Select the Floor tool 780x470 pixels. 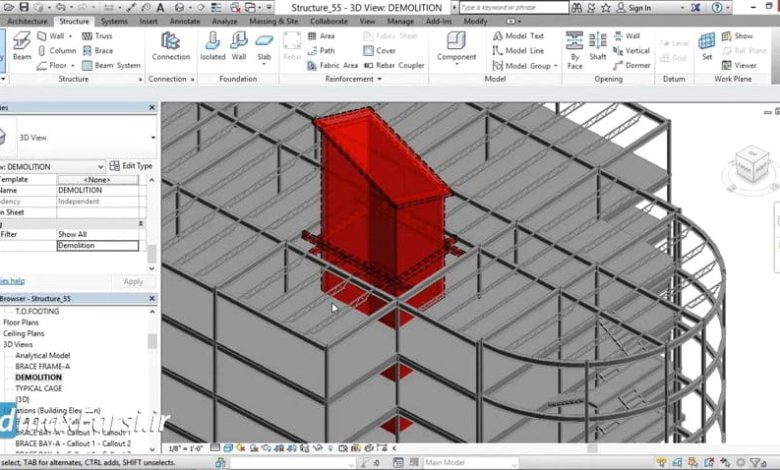[x=52, y=65]
